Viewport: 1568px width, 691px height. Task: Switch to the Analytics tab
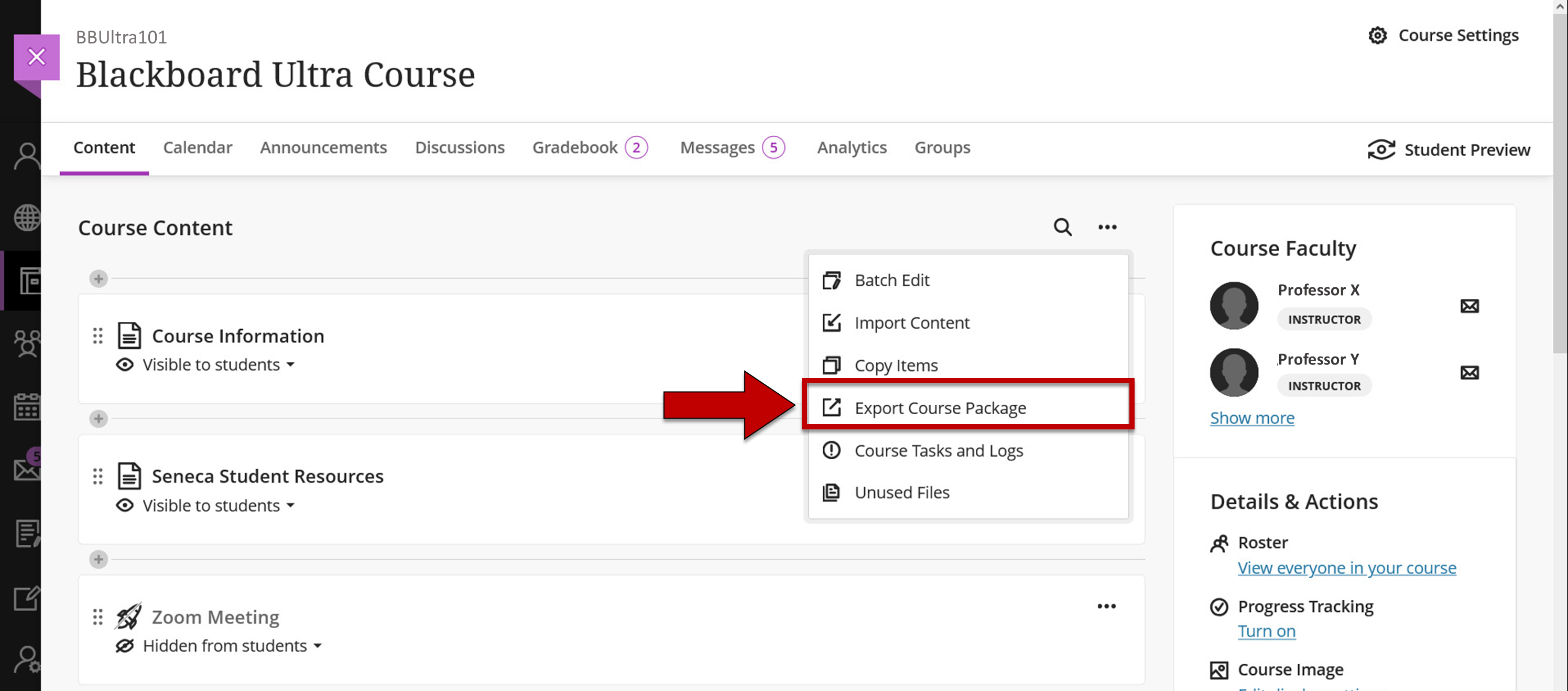[852, 148]
